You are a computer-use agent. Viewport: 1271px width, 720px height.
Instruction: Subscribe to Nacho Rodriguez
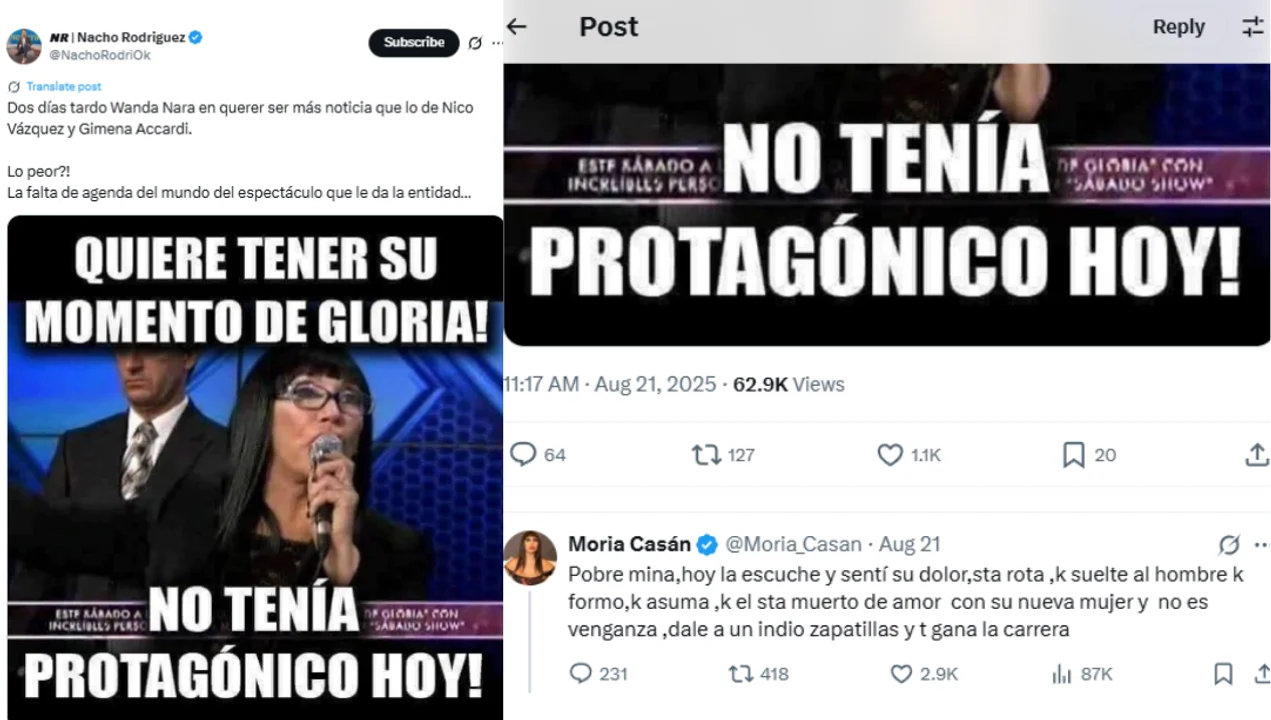coord(414,42)
